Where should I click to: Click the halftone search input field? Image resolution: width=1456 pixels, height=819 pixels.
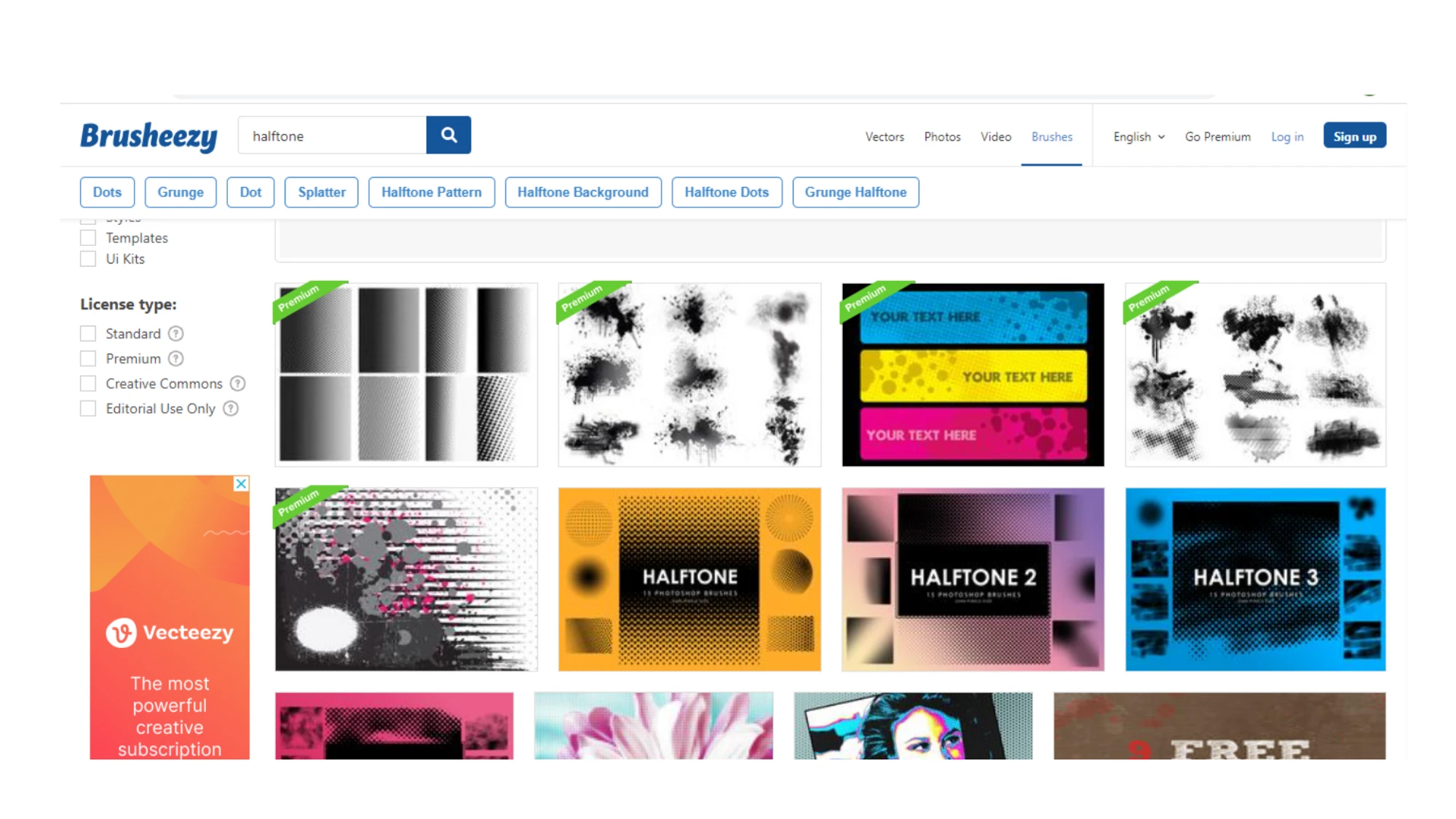point(332,136)
